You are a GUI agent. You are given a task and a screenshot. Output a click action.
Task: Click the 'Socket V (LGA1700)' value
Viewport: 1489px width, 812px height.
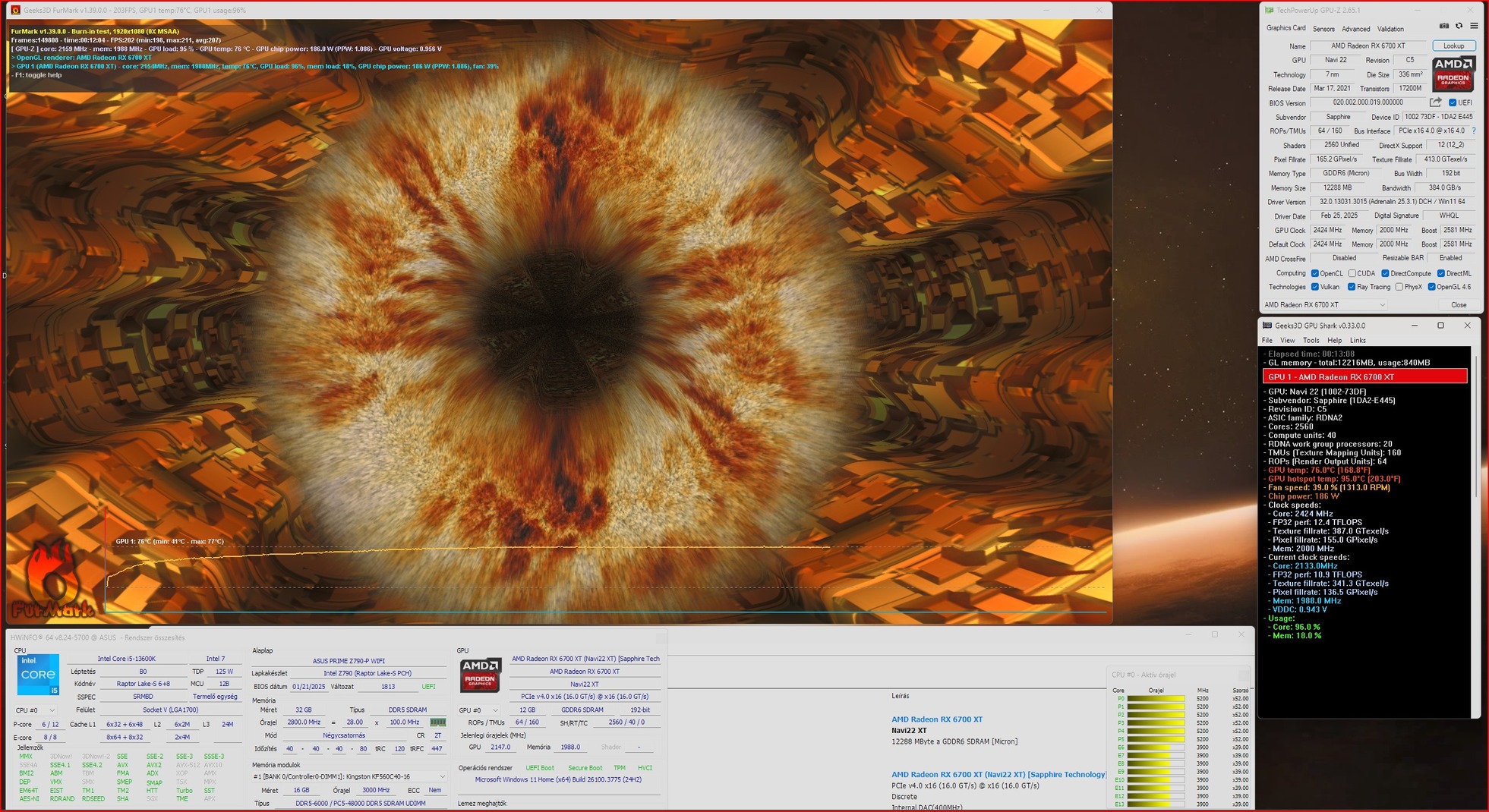pyautogui.click(x=170, y=710)
